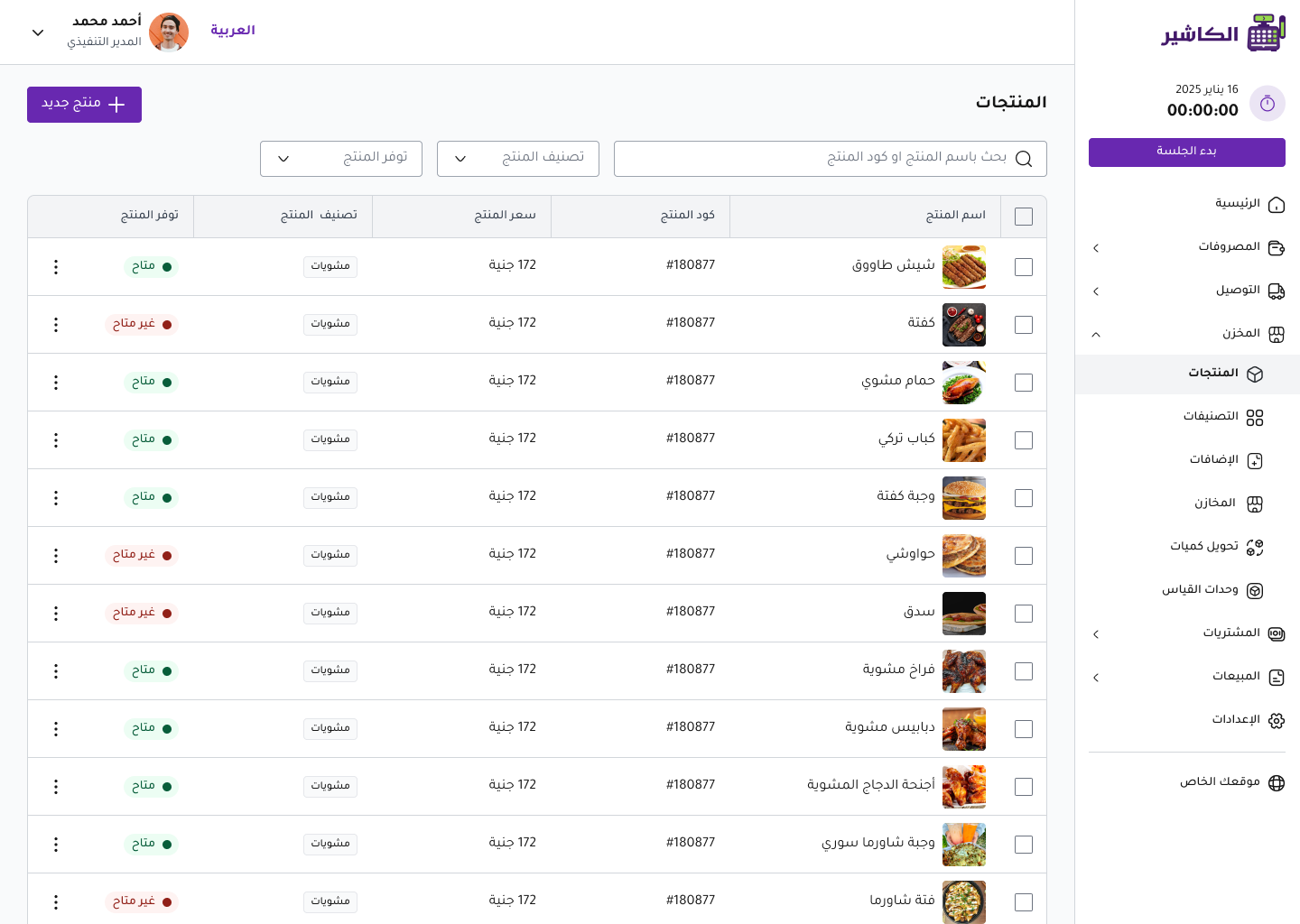Viewport: 1300px width, 924px height.
Task: Expand the user profile dropdown arrow
Action: (x=38, y=32)
